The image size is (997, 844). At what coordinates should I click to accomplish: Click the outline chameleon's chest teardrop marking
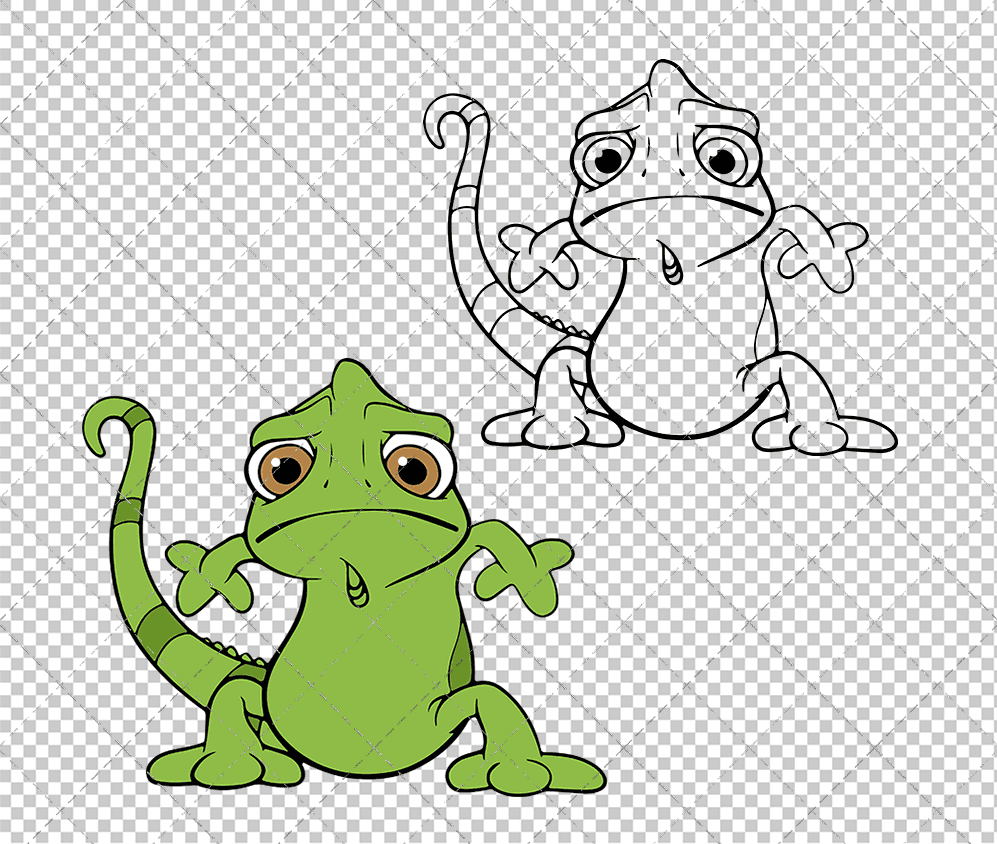(672, 262)
